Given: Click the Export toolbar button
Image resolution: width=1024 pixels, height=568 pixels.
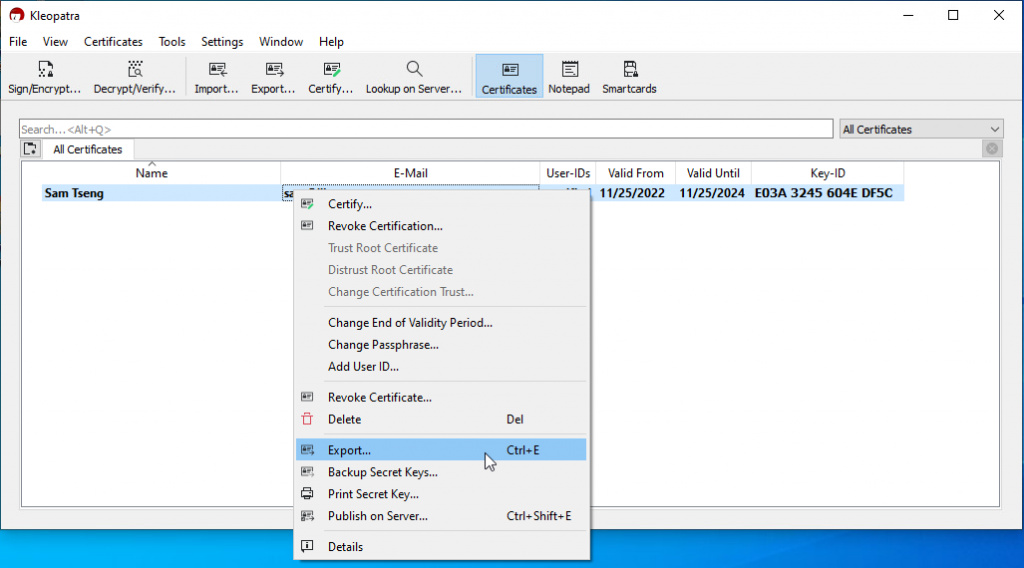Looking at the screenshot, I should [273, 77].
